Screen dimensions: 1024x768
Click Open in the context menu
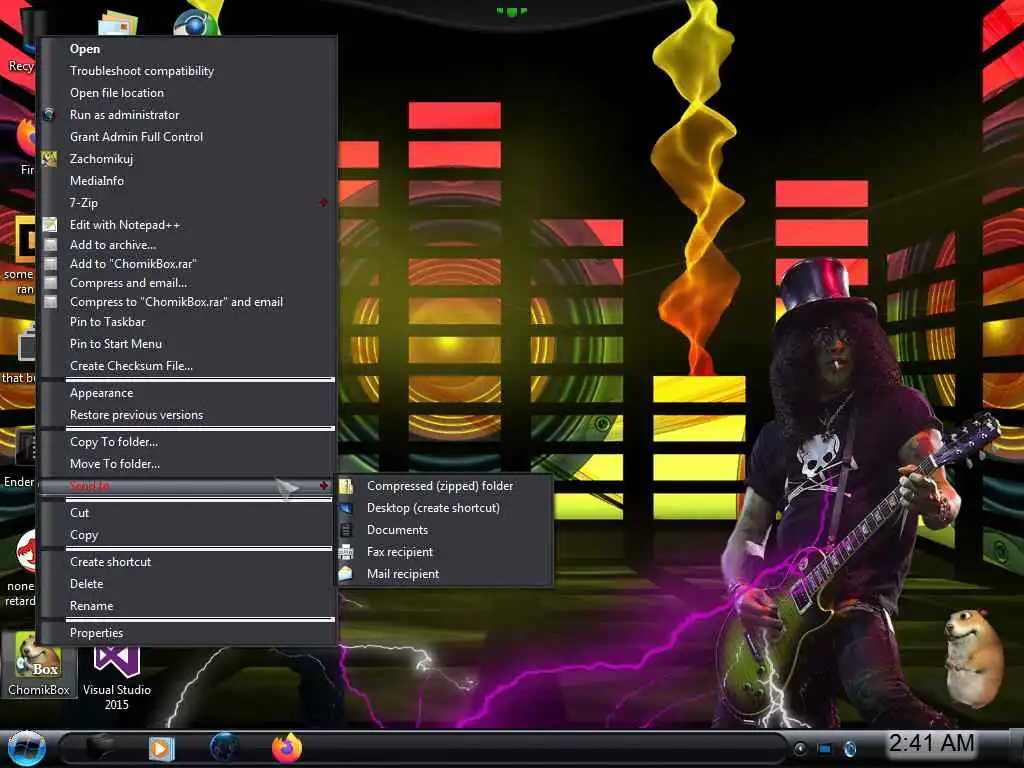[187, 49]
